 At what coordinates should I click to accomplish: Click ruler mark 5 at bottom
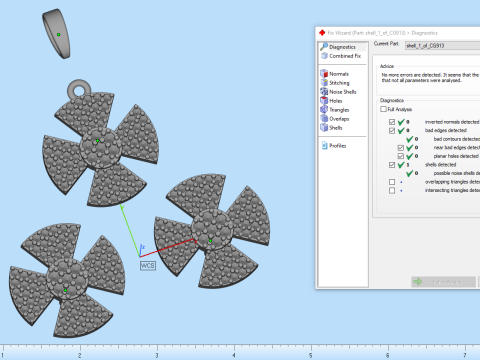point(311,355)
